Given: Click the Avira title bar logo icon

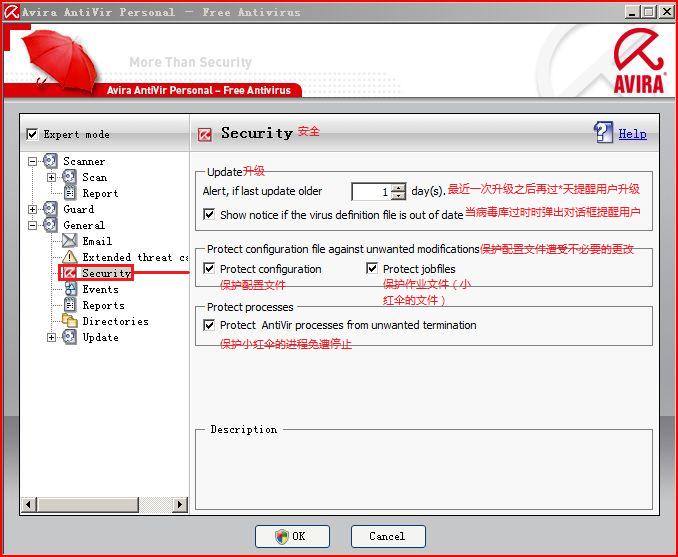Looking at the screenshot, I should click(x=11, y=12).
